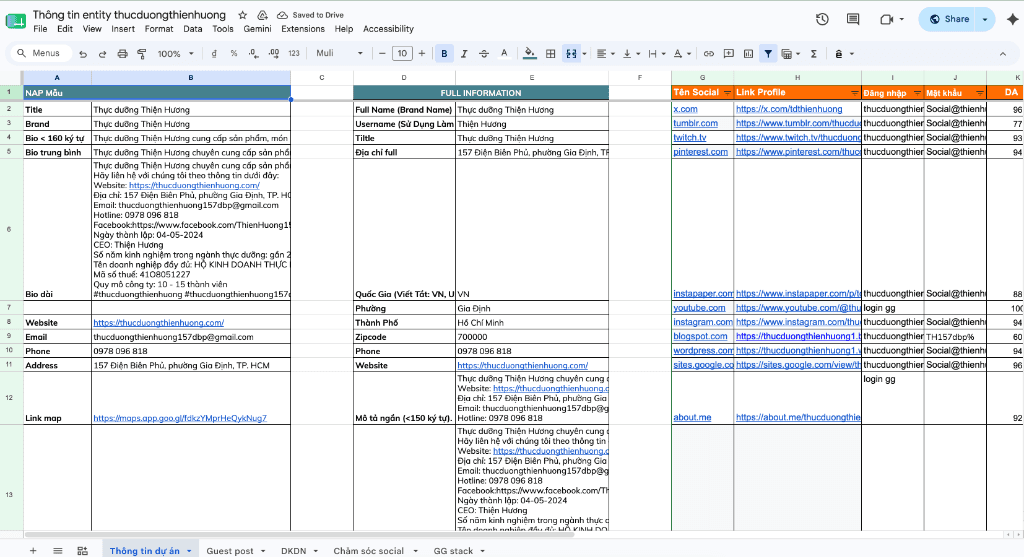Toggle bold formatting

tap(444, 54)
